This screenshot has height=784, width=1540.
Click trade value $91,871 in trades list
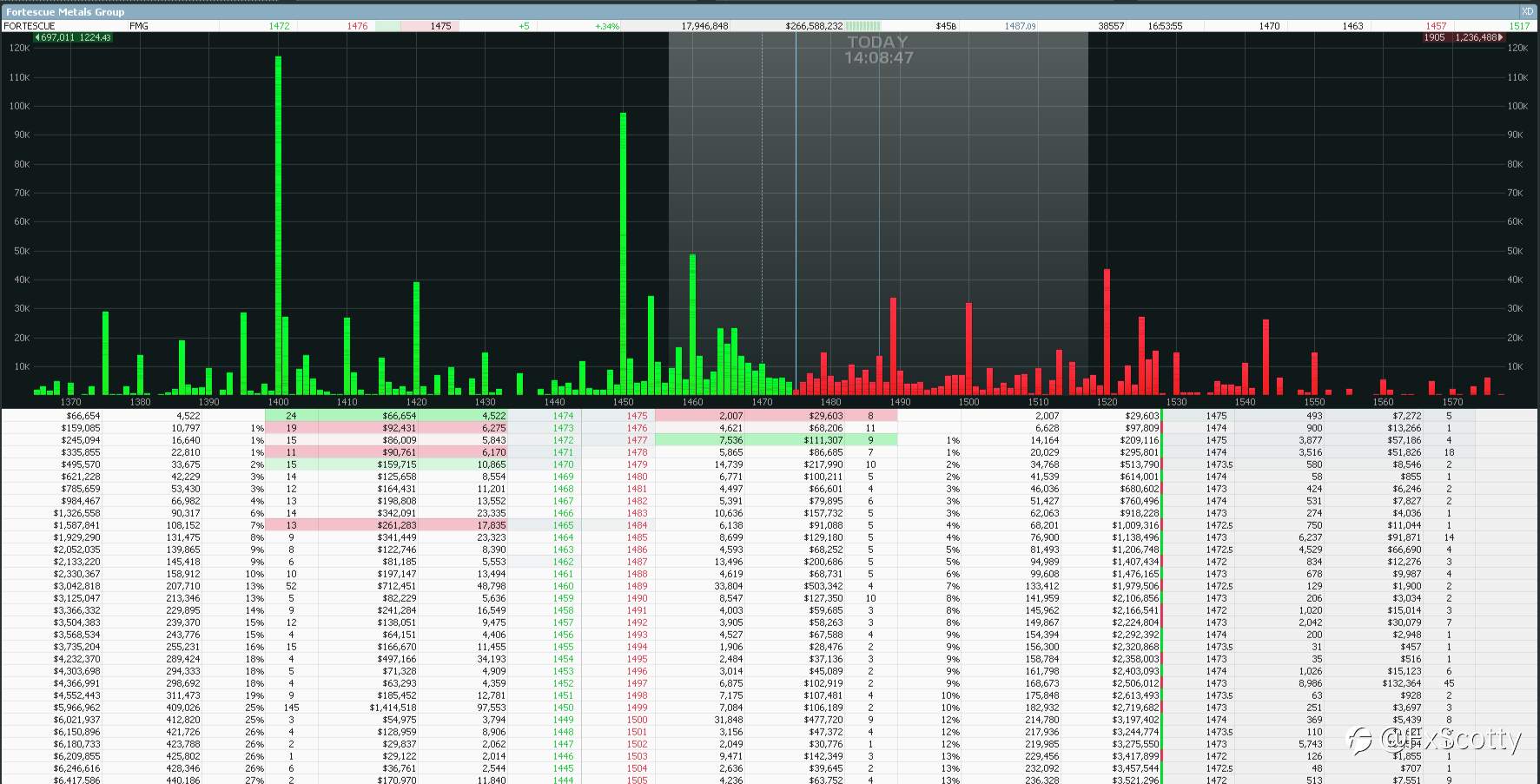point(1405,537)
